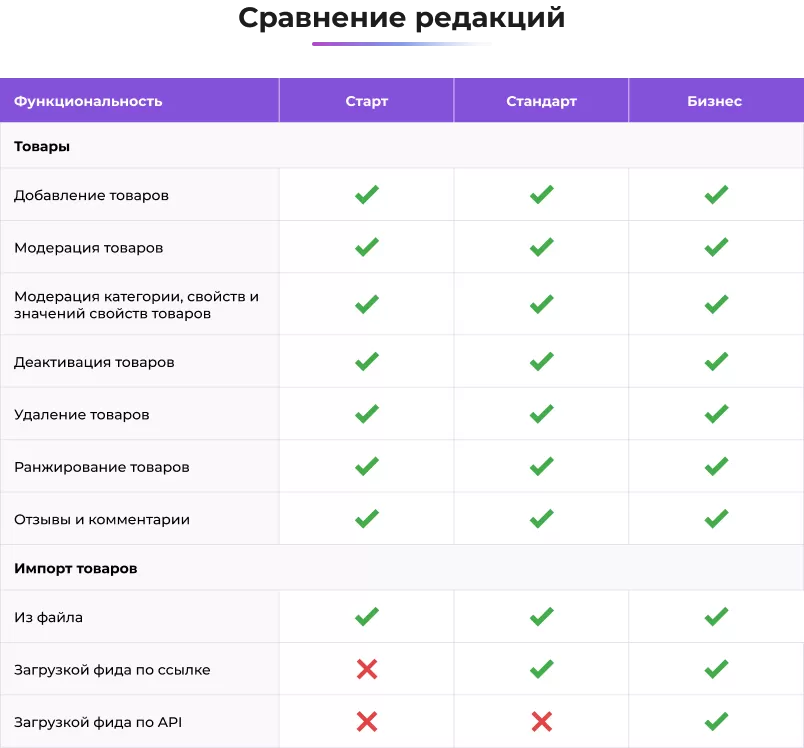The height and width of the screenshot is (748, 804).
Task: Click Старт checkmark in Из файла row
Action: (367, 617)
